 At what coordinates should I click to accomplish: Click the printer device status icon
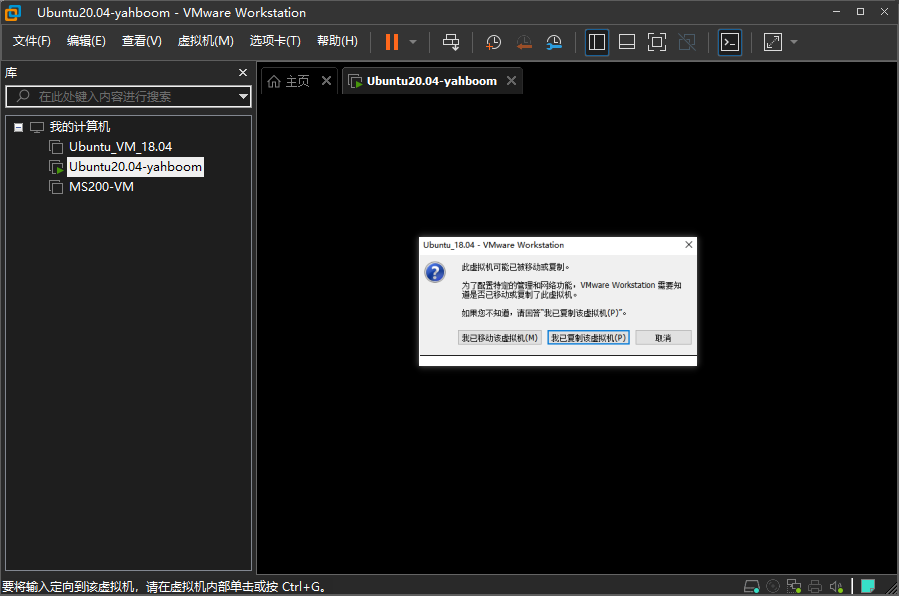pos(815,586)
